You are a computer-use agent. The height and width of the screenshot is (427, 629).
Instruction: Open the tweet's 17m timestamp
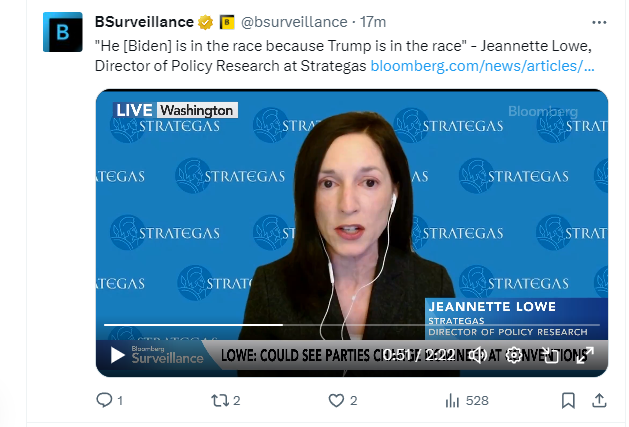[x=373, y=22]
